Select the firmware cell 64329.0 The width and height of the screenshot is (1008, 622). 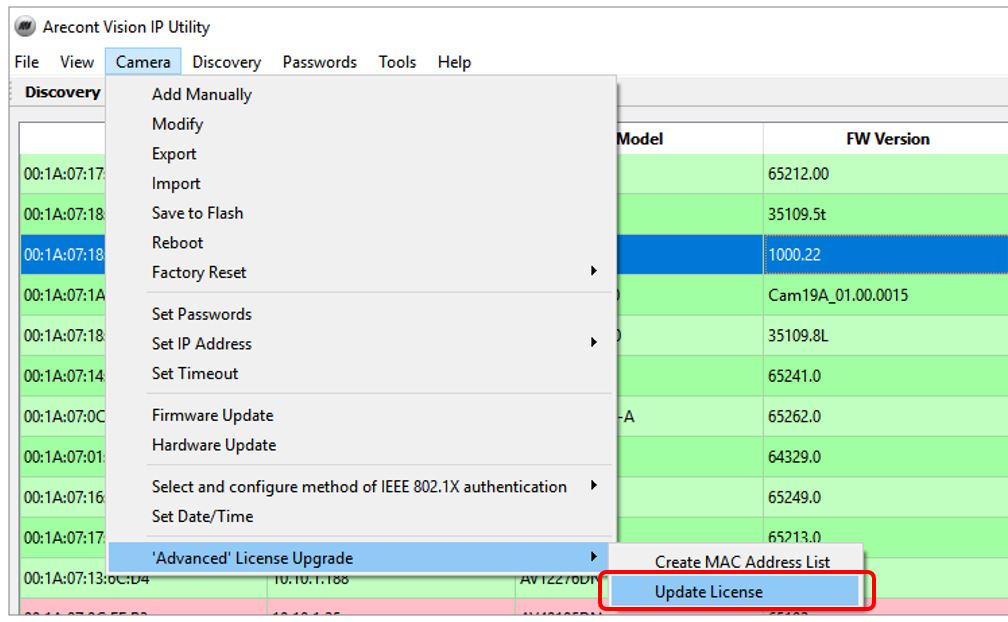pos(886,457)
